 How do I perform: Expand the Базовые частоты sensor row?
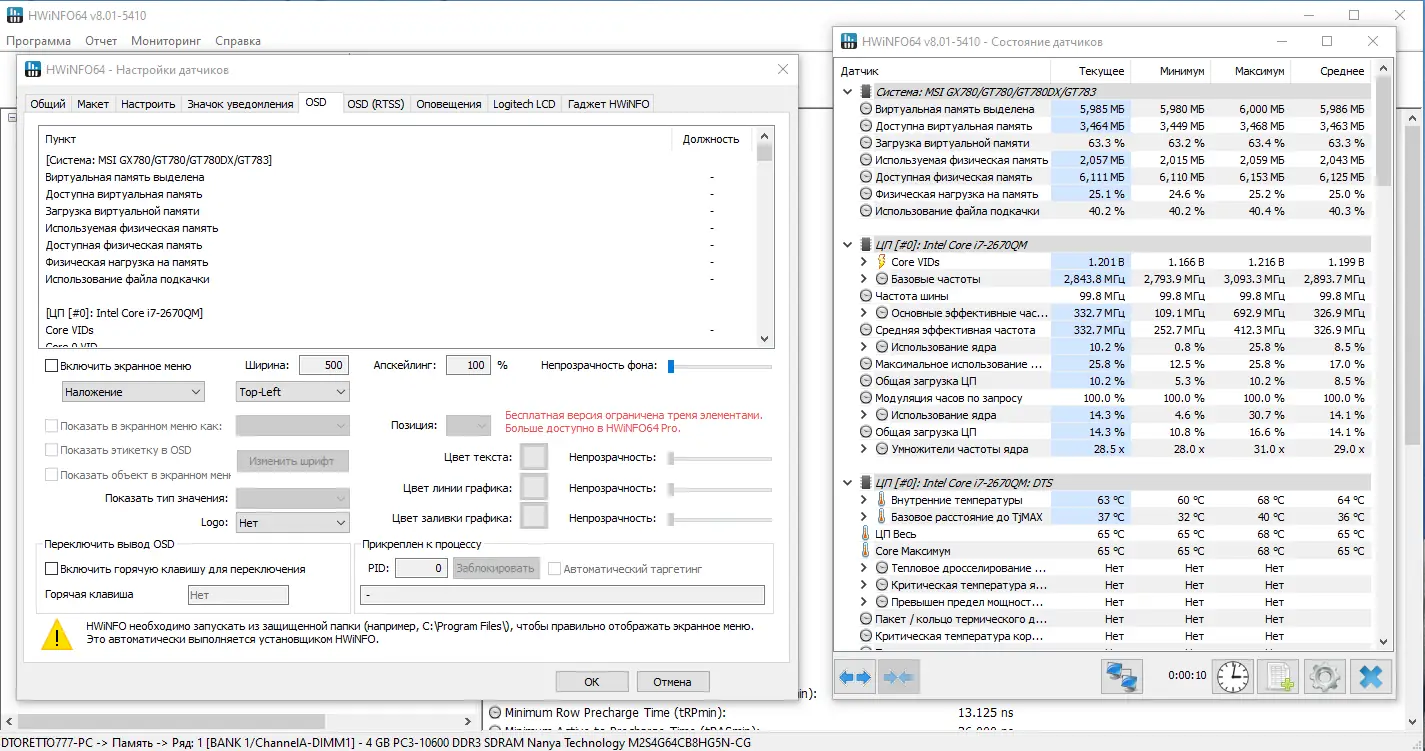coord(864,279)
